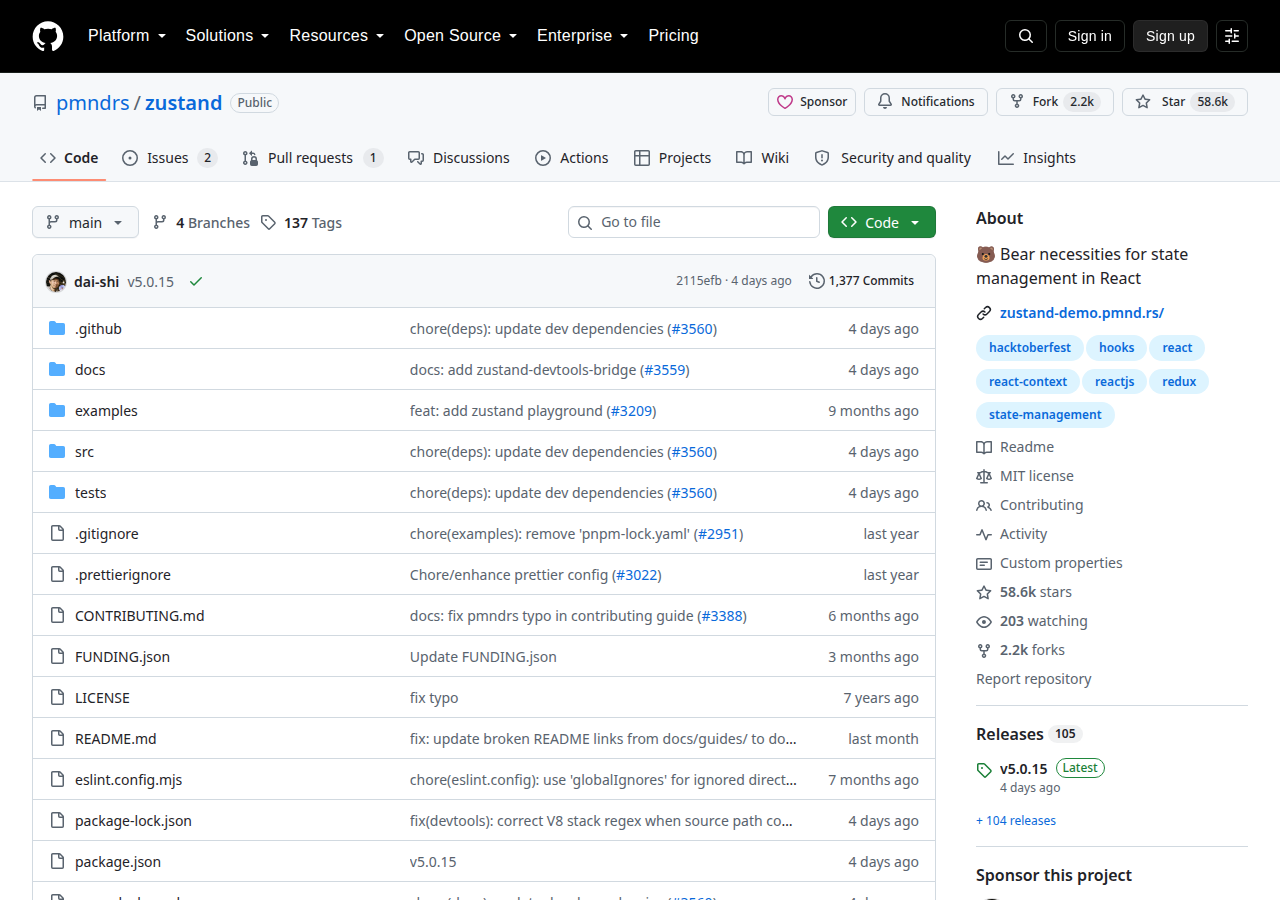The image size is (1280, 900).
Task: Star the zustand repository
Action: coord(1185,102)
